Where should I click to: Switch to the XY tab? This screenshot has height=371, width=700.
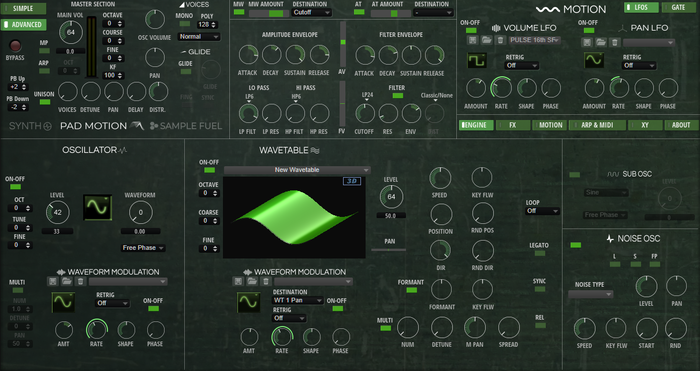[x=645, y=125]
